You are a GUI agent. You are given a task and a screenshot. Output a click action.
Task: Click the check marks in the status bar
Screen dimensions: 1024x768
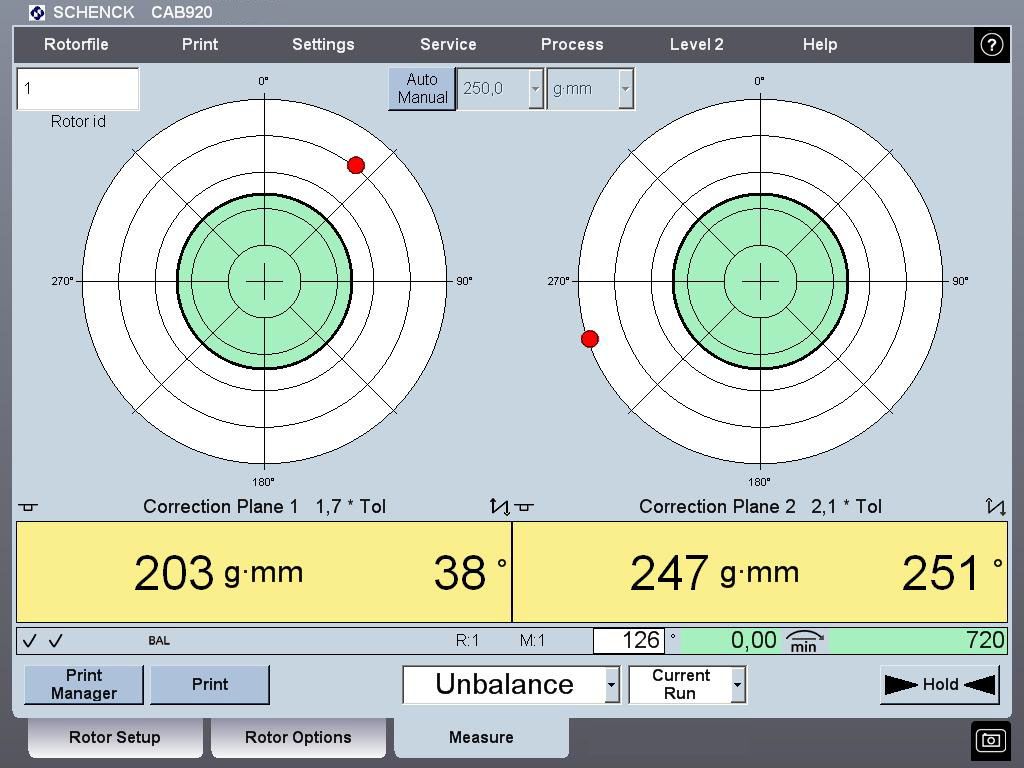[x=43, y=641]
